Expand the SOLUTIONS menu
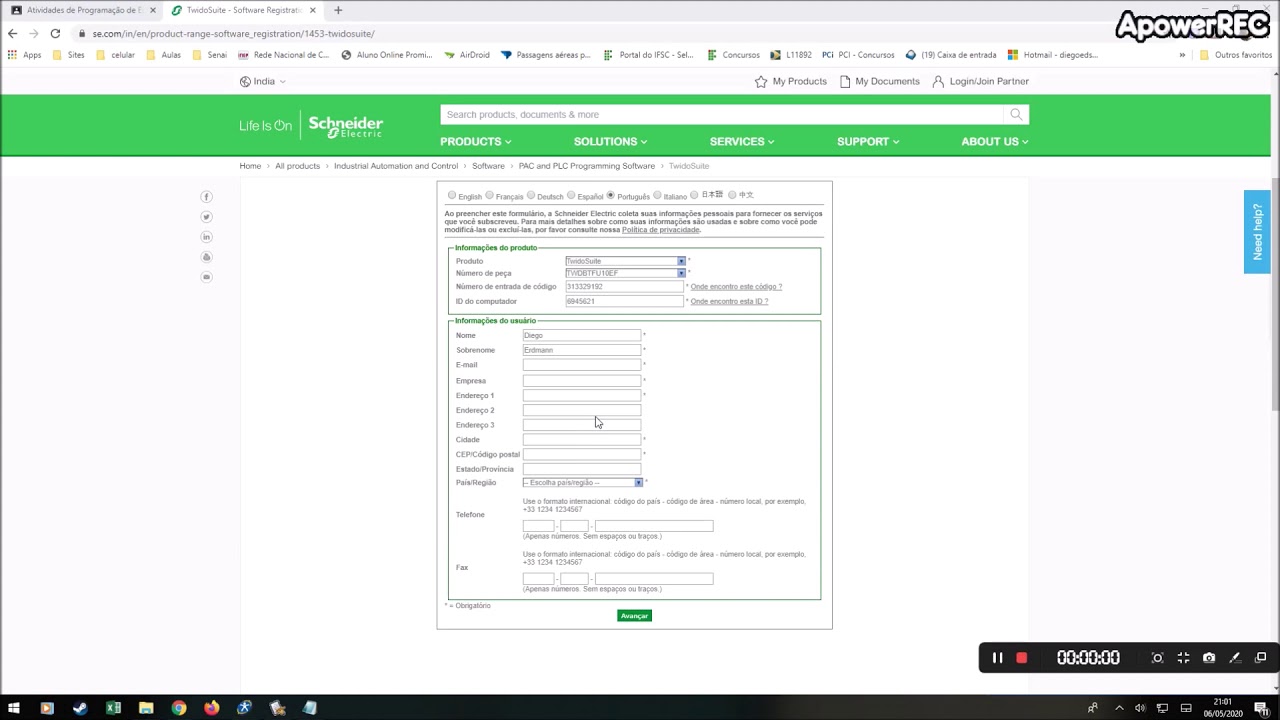This screenshot has width=1280, height=720. click(610, 142)
